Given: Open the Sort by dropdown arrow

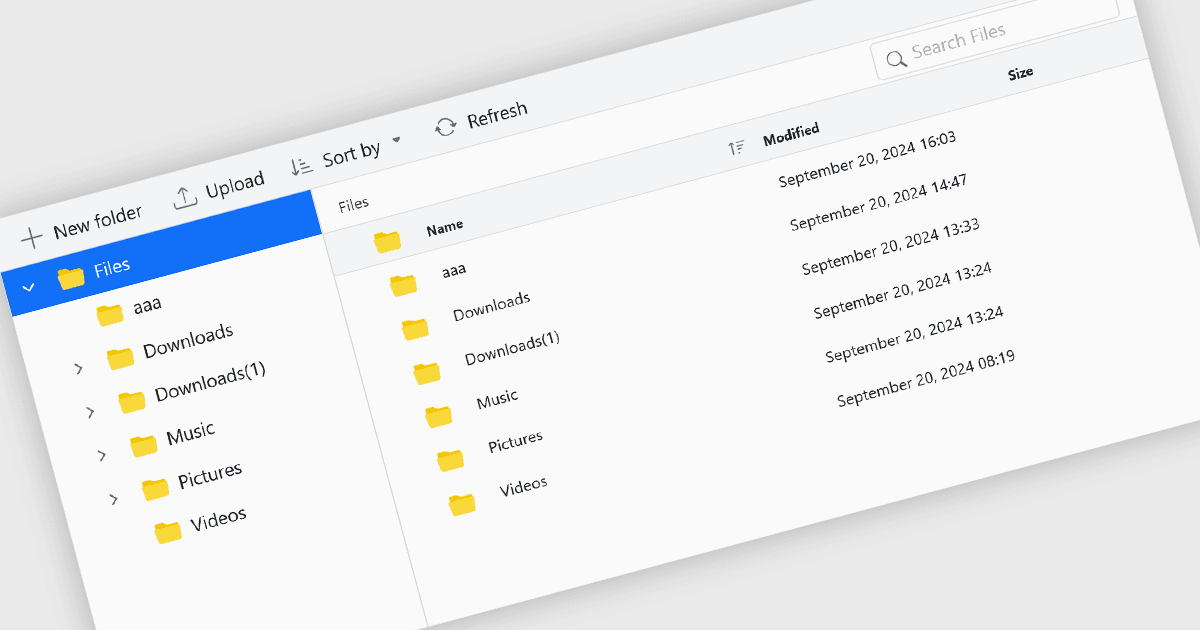Looking at the screenshot, I should pyautogui.click(x=396, y=139).
